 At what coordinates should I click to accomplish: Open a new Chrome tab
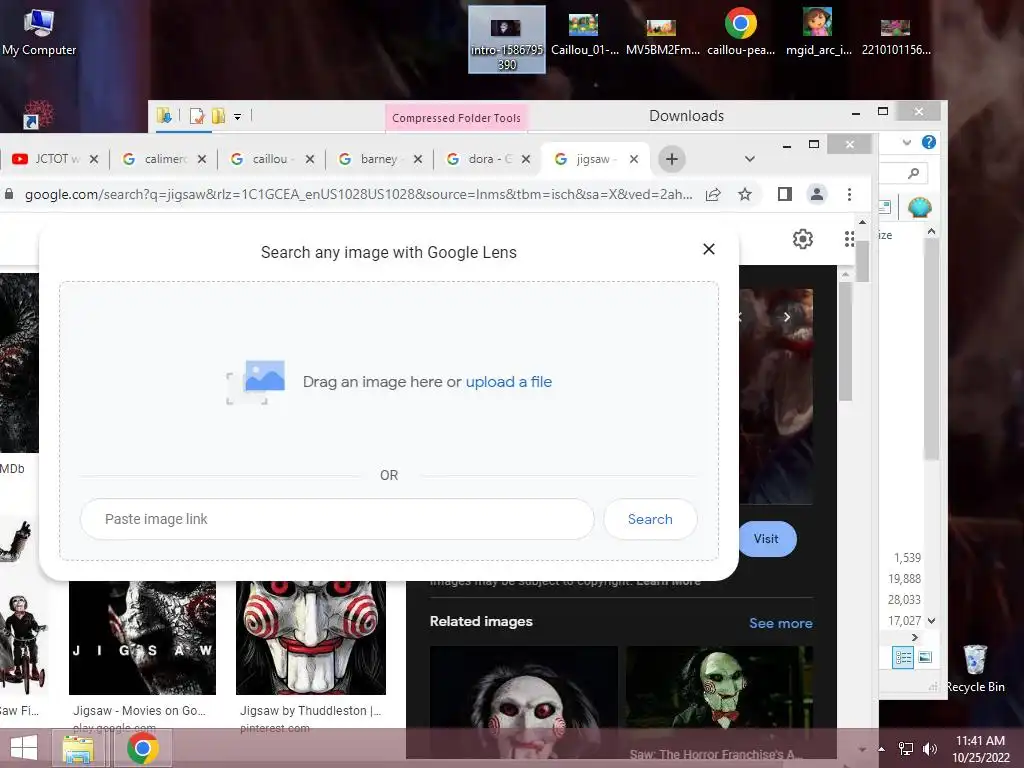pos(671,159)
